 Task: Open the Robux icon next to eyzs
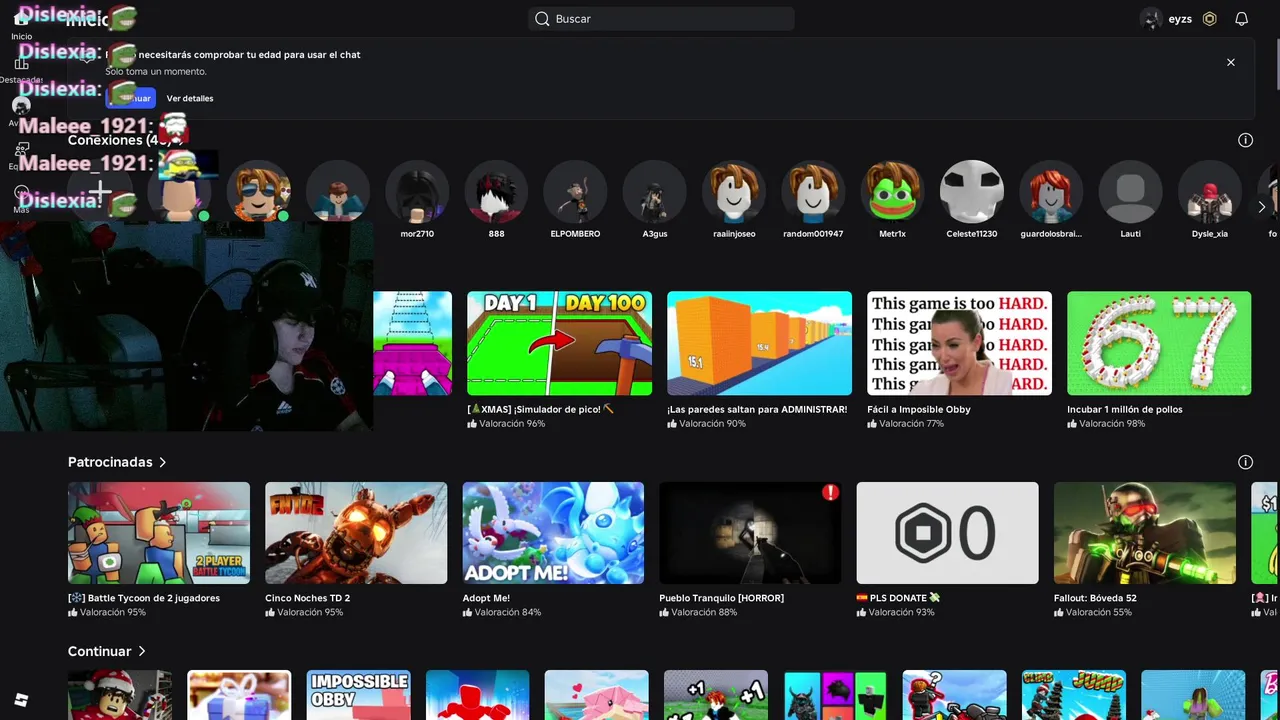tap(1209, 19)
